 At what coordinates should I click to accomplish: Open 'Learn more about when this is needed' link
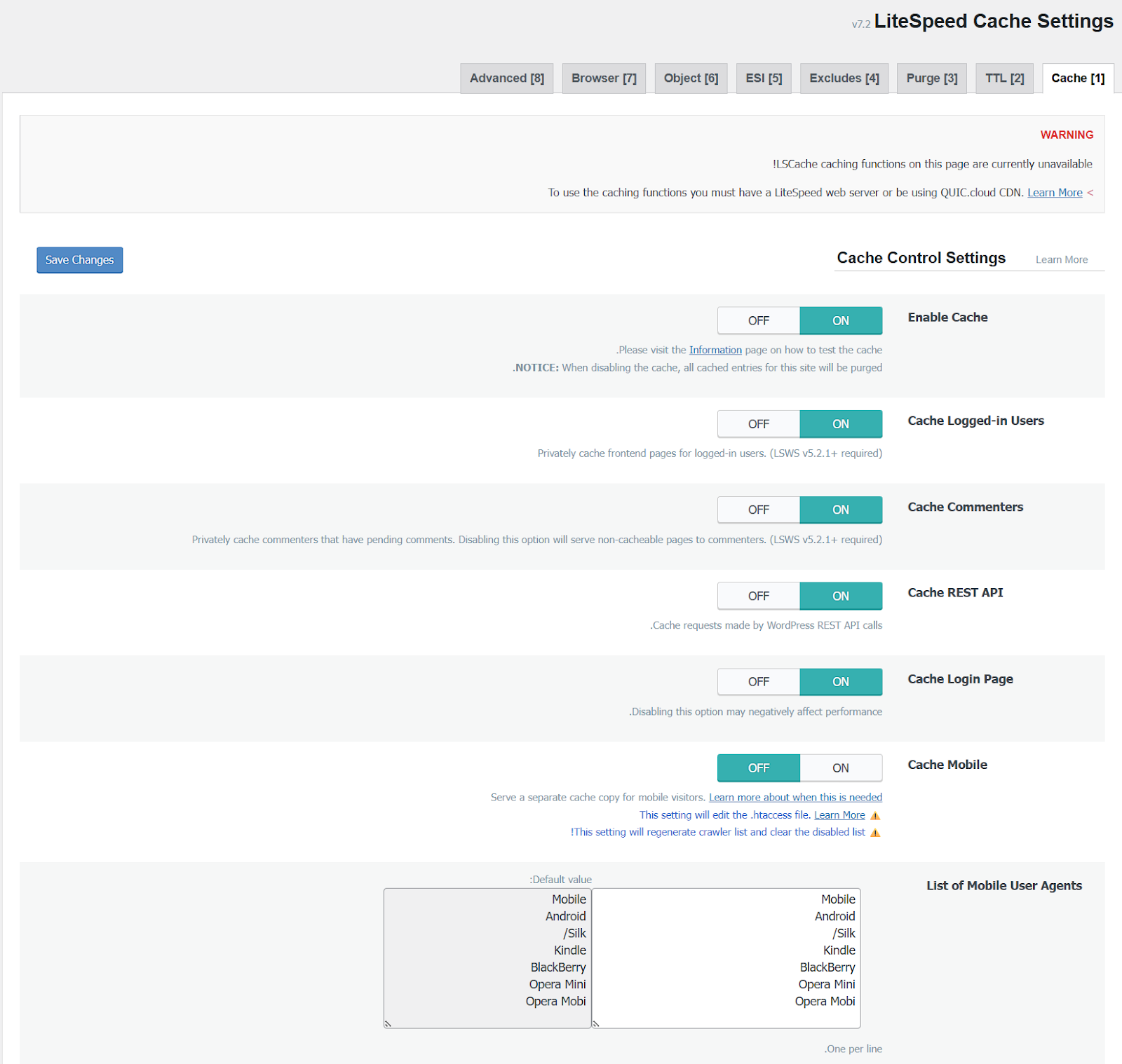pyautogui.click(x=795, y=798)
